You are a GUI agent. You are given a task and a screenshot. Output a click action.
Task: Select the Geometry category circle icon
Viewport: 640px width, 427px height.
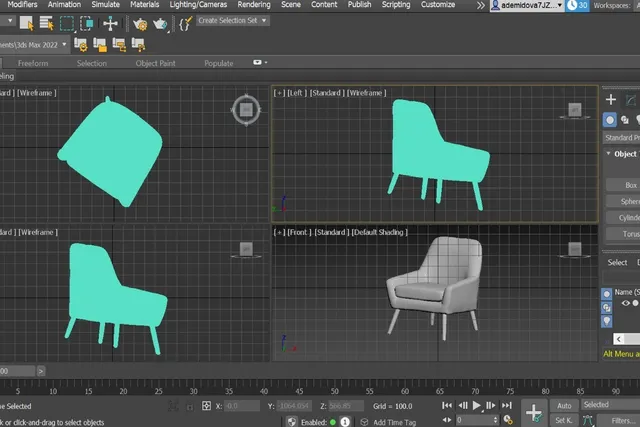coord(610,120)
